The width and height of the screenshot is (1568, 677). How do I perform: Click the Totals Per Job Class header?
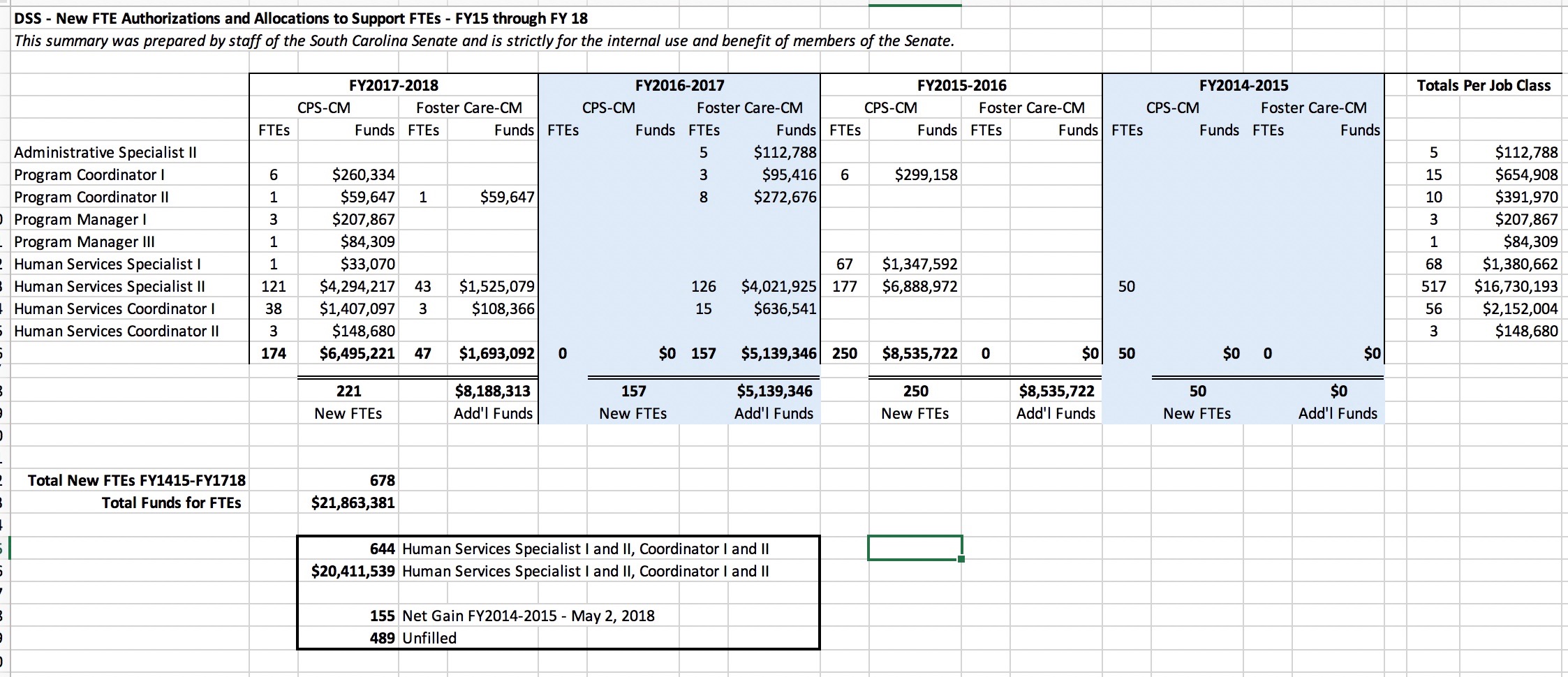click(x=1484, y=85)
